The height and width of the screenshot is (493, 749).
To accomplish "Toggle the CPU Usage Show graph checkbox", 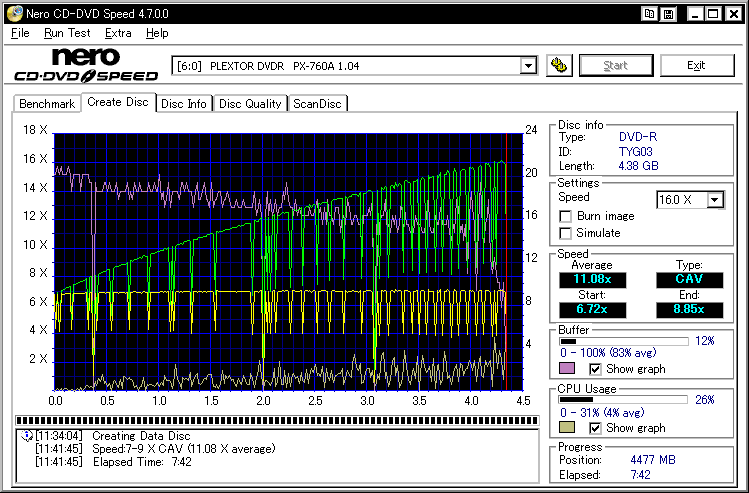I will [595, 428].
